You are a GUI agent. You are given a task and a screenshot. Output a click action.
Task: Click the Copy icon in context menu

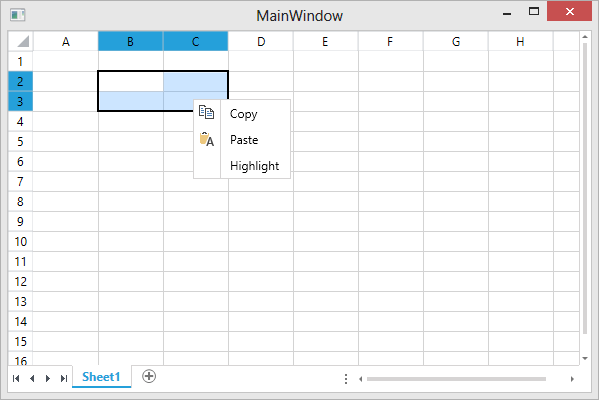(207, 113)
